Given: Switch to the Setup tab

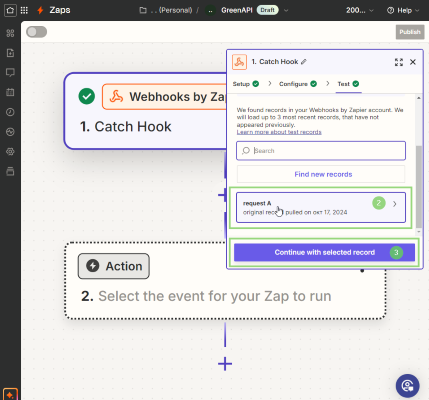Looking at the screenshot, I should coord(246,84).
